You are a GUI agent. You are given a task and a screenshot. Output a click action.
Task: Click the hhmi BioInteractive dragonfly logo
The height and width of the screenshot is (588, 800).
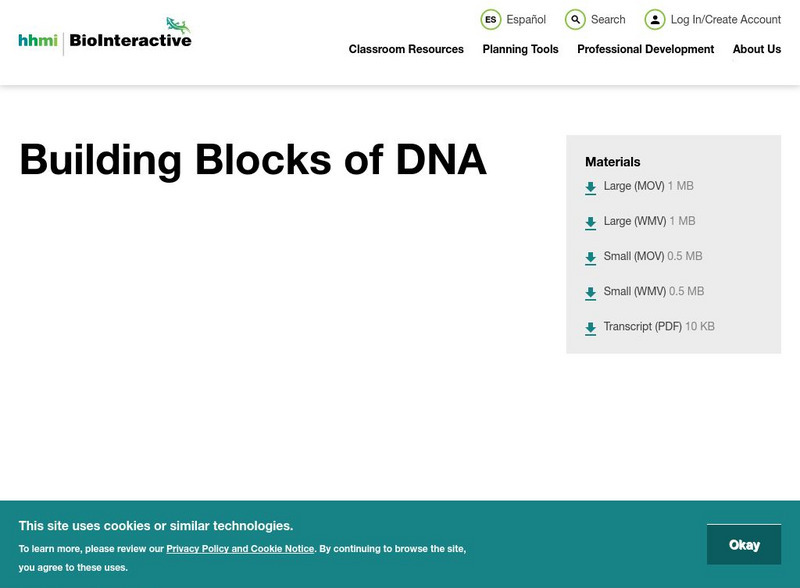pos(103,34)
